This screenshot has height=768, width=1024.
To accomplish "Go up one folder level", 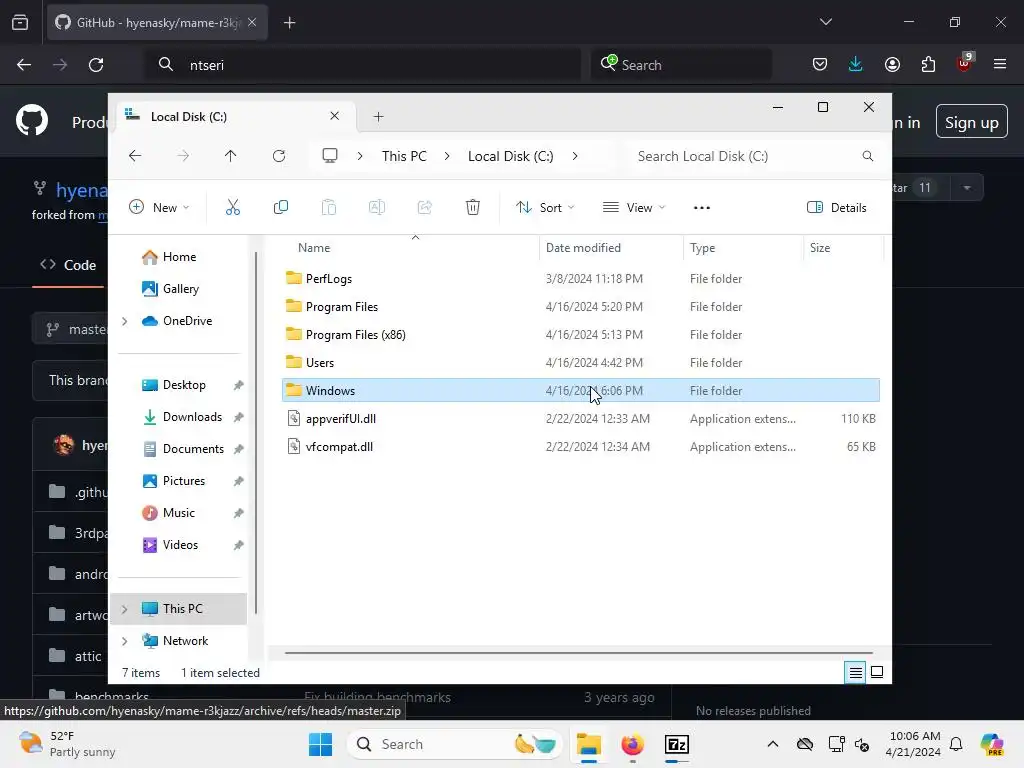I will pyautogui.click(x=231, y=156).
